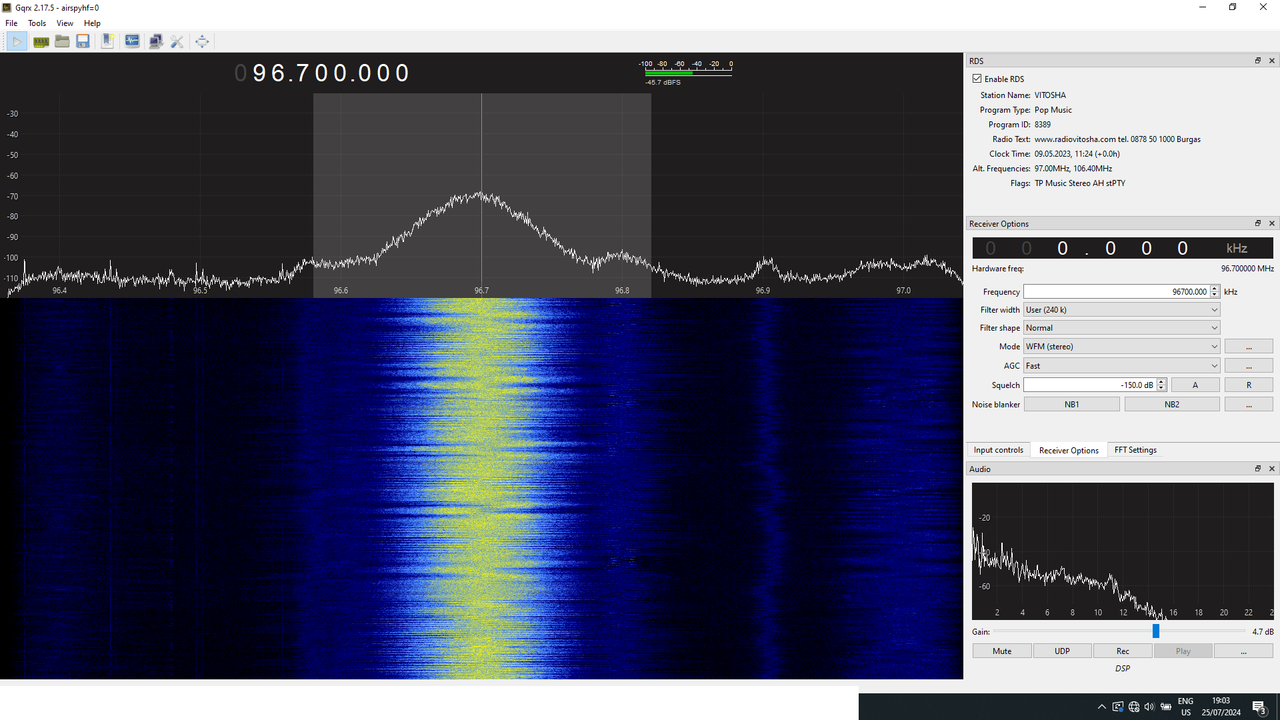
Task: Click the Start DSP play icon in toolbar
Action: 17,41
